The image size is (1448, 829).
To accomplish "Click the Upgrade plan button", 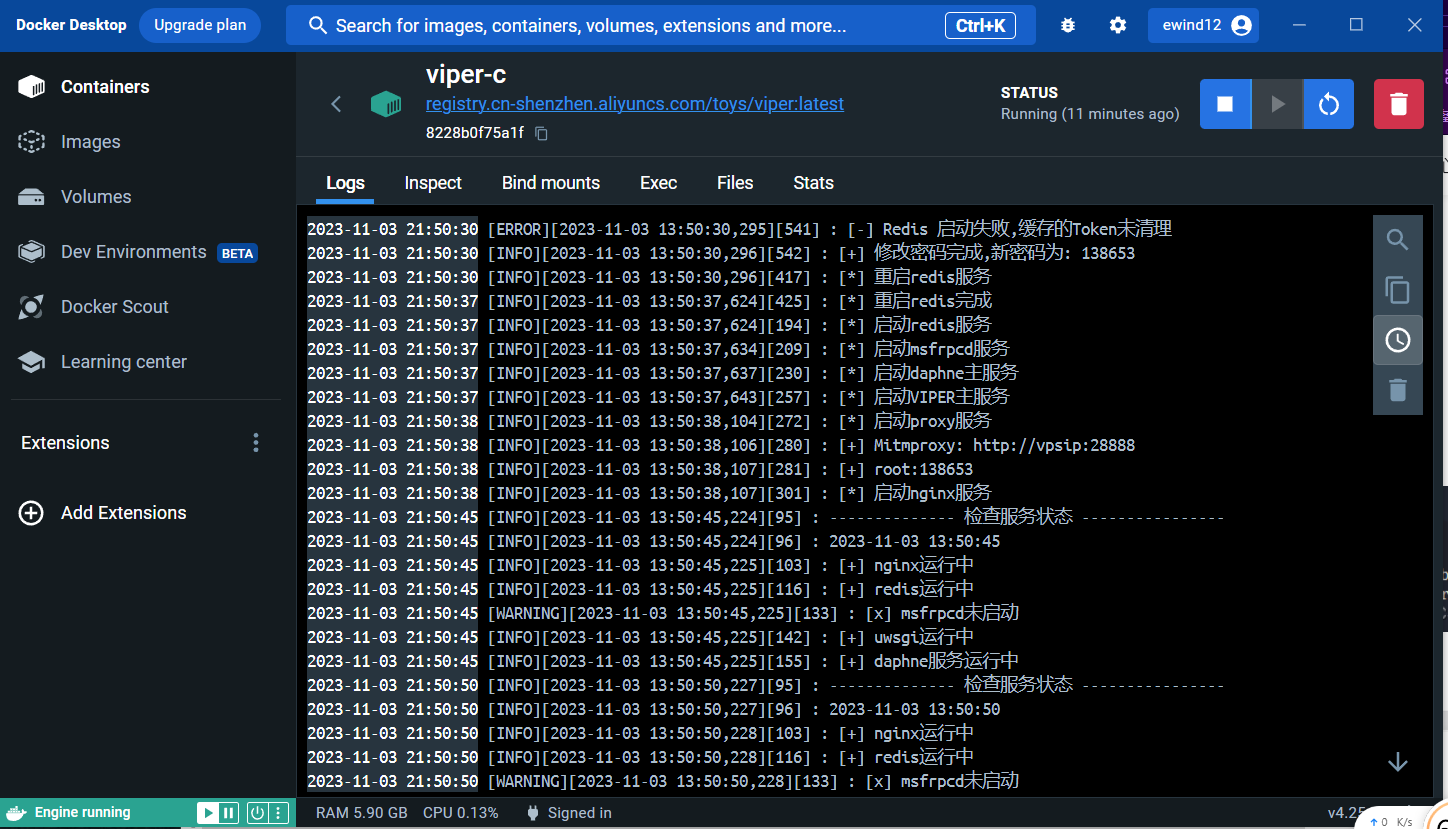I will pos(200,25).
